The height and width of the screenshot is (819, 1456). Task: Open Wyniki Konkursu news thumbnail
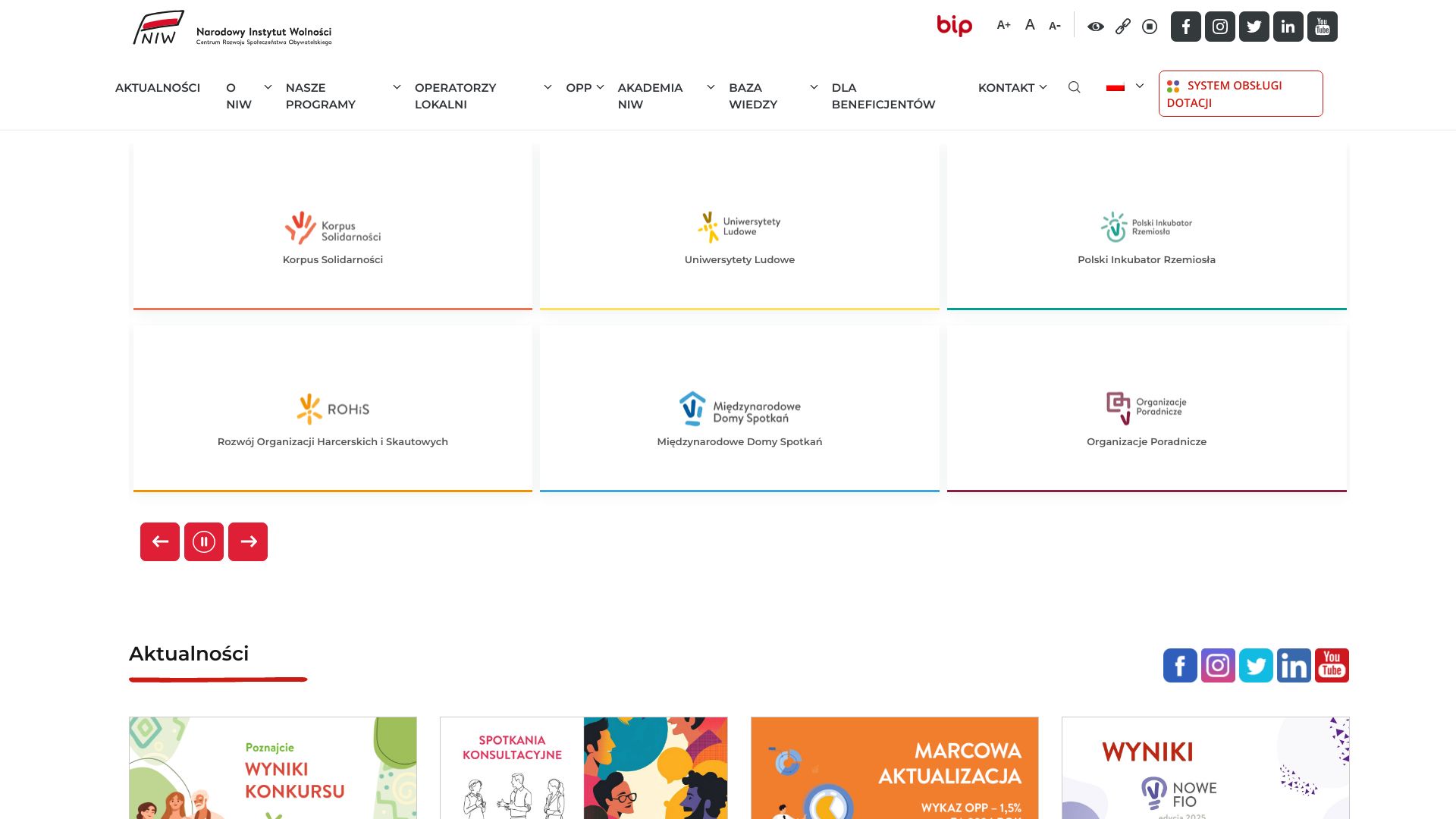point(273,767)
